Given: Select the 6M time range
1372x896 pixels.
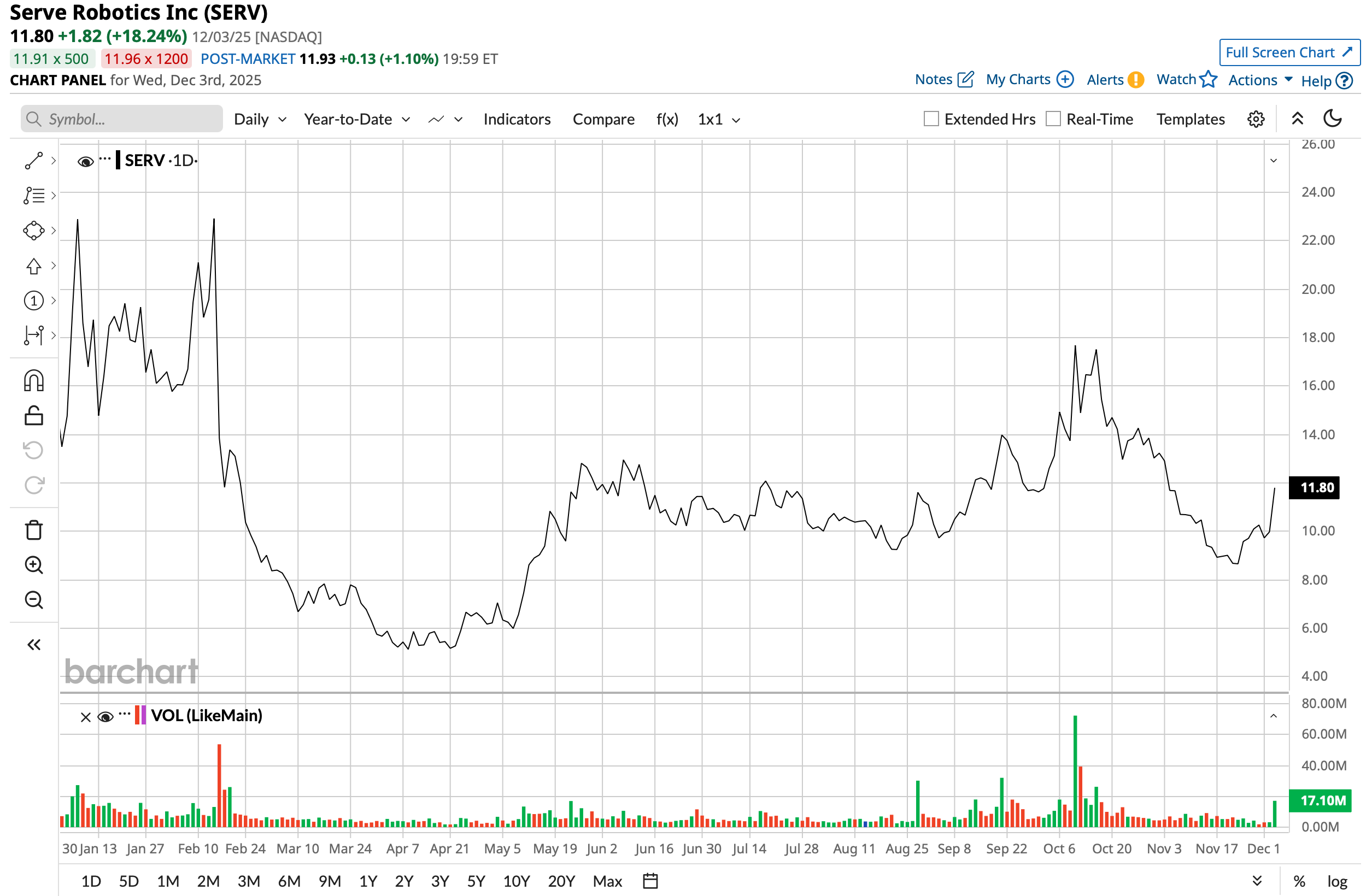Looking at the screenshot, I should (289, 881).
